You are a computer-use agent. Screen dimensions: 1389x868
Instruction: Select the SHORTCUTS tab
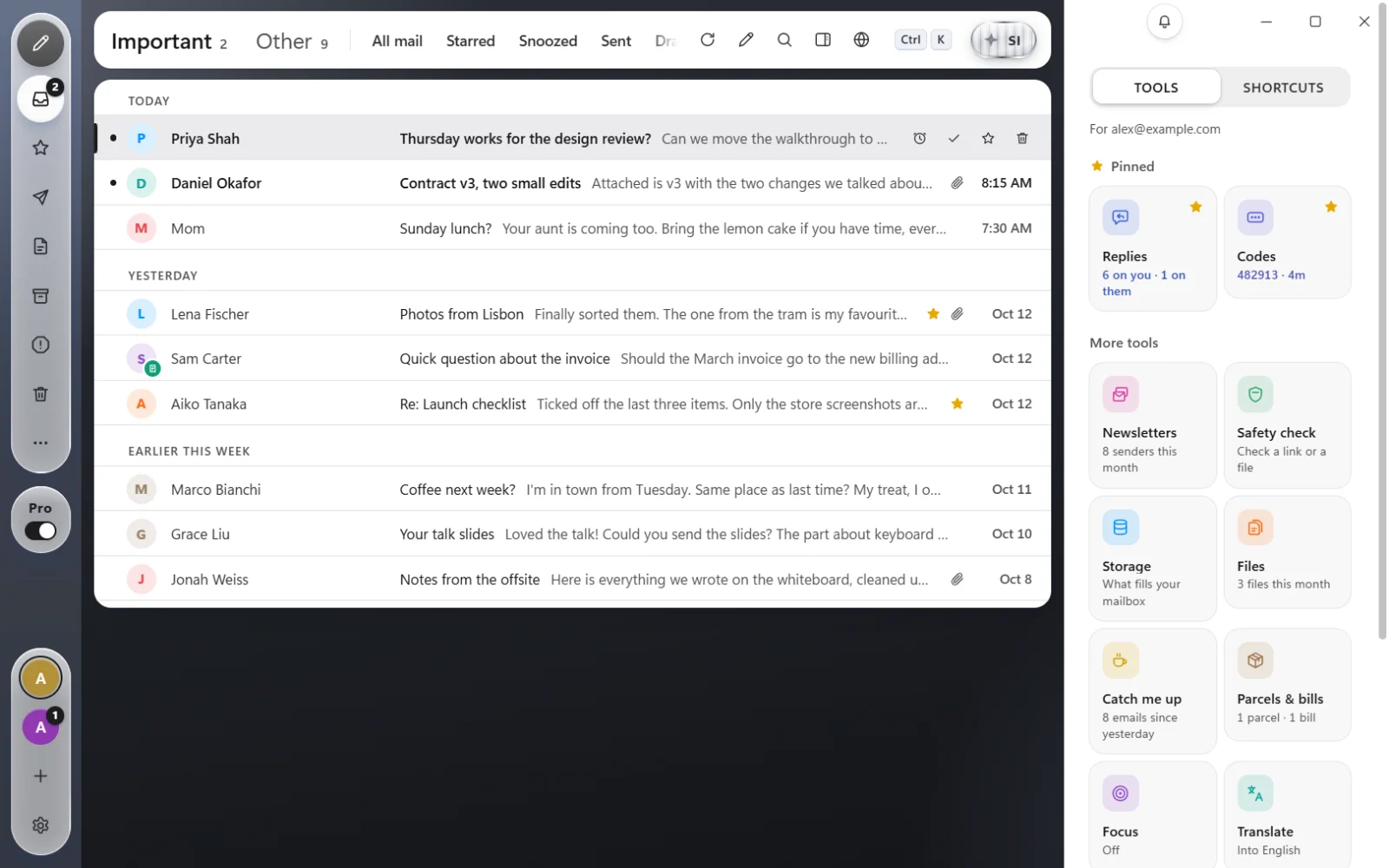click(1283, 88)
